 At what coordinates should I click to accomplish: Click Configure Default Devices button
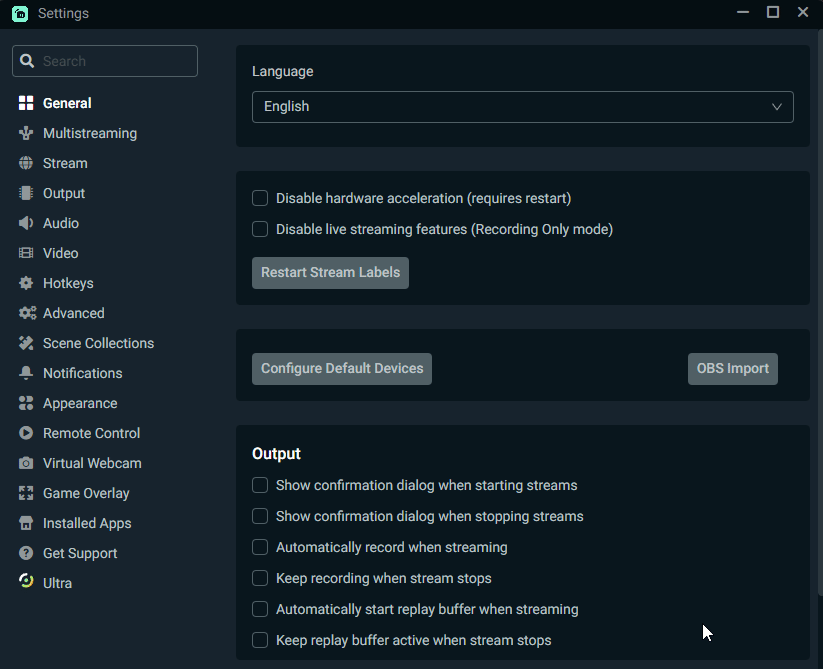tap(342, 368)
